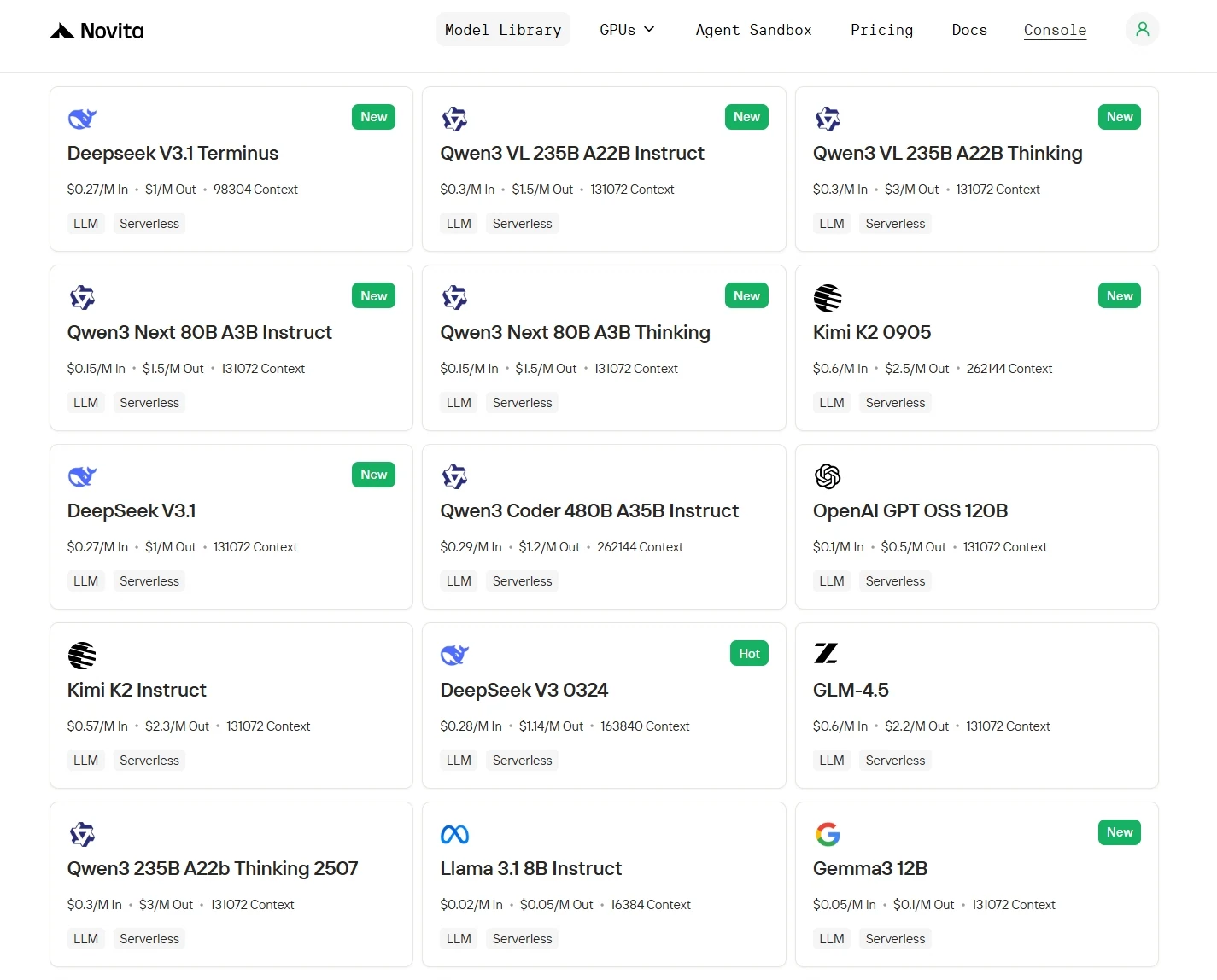This screenshot has width=1217, height=980.
Task: Click the New badge on Gemma3 12B
Action: coord(1120,832)
